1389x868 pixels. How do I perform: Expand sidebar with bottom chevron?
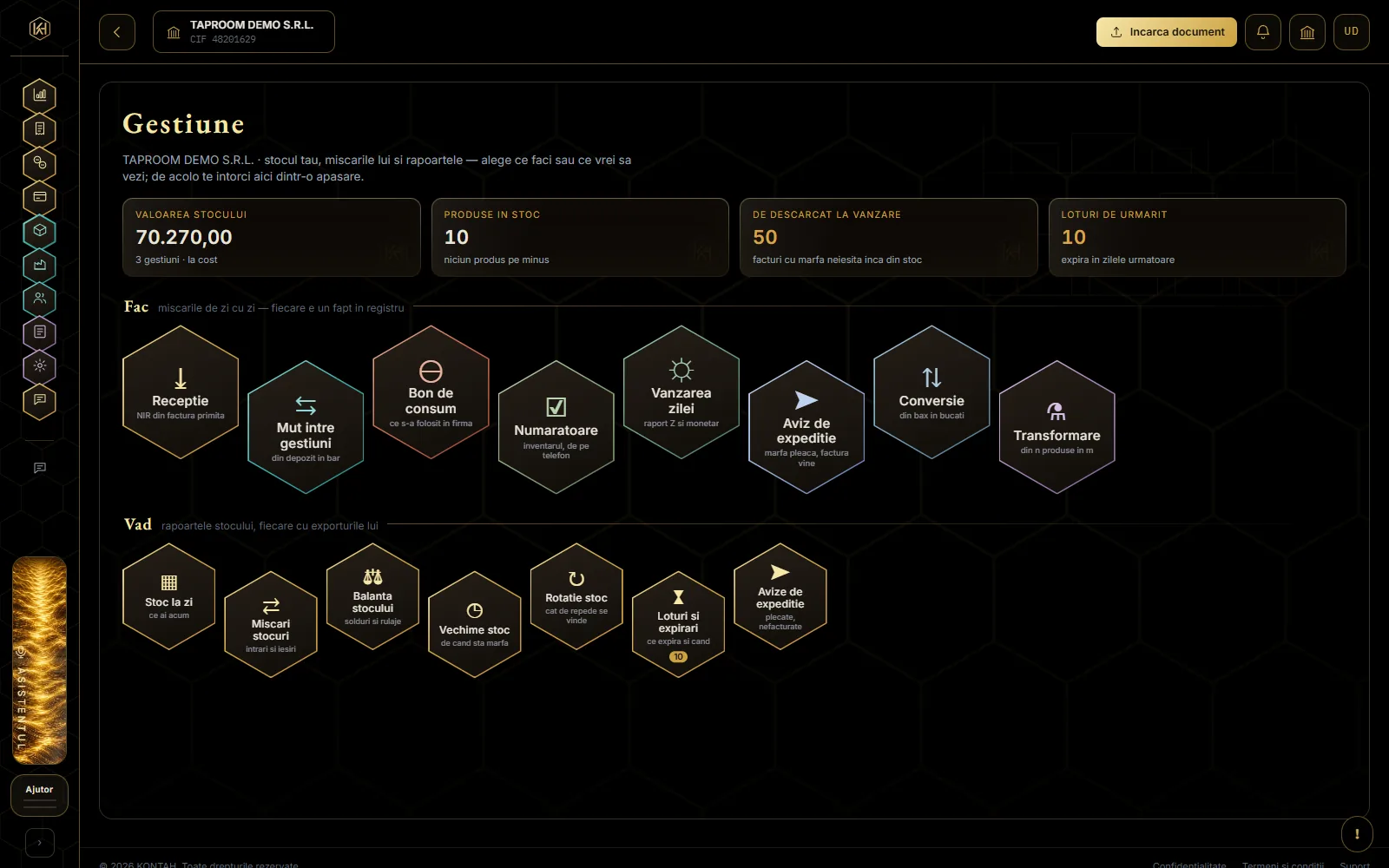[40, 843]
